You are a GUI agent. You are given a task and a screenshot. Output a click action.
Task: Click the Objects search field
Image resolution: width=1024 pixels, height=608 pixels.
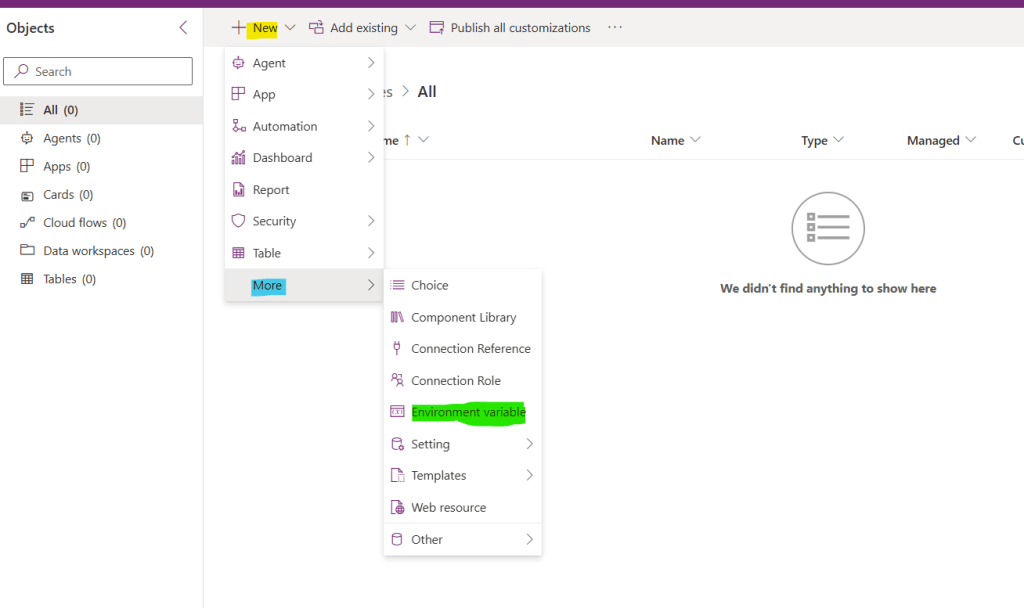pyautogui.click(x=97, y=71)
